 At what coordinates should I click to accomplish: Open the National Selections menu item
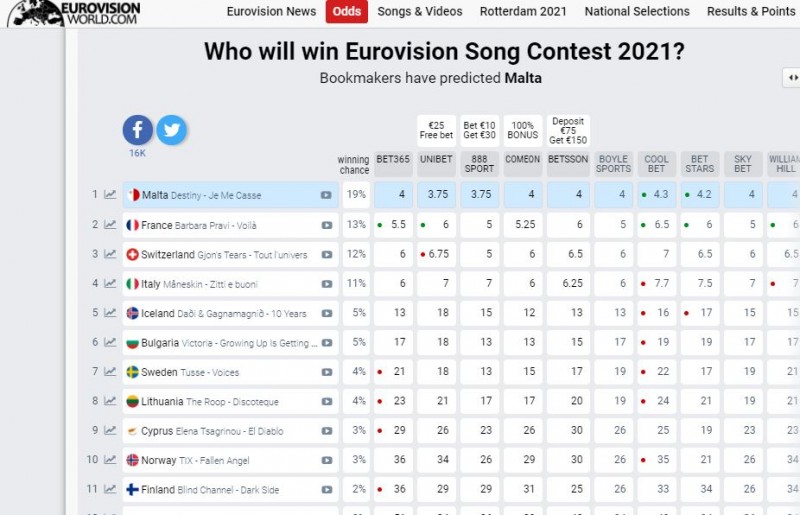tap(637, 12)
